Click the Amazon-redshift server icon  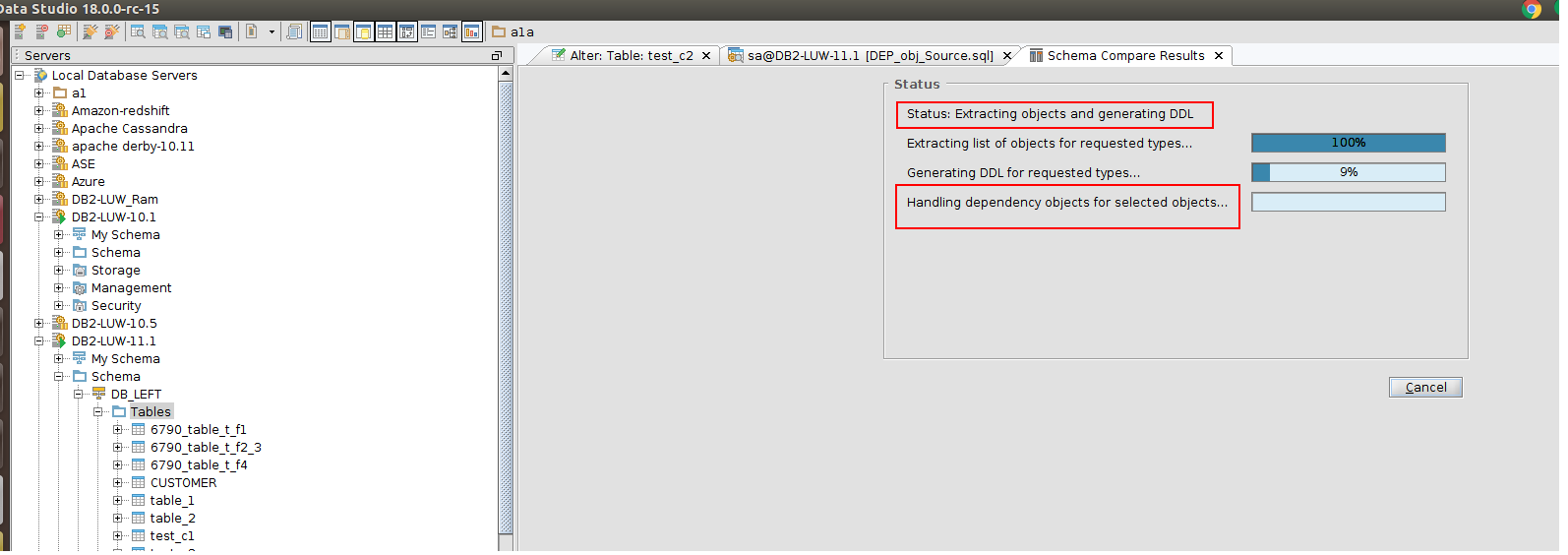click(60, 110)
